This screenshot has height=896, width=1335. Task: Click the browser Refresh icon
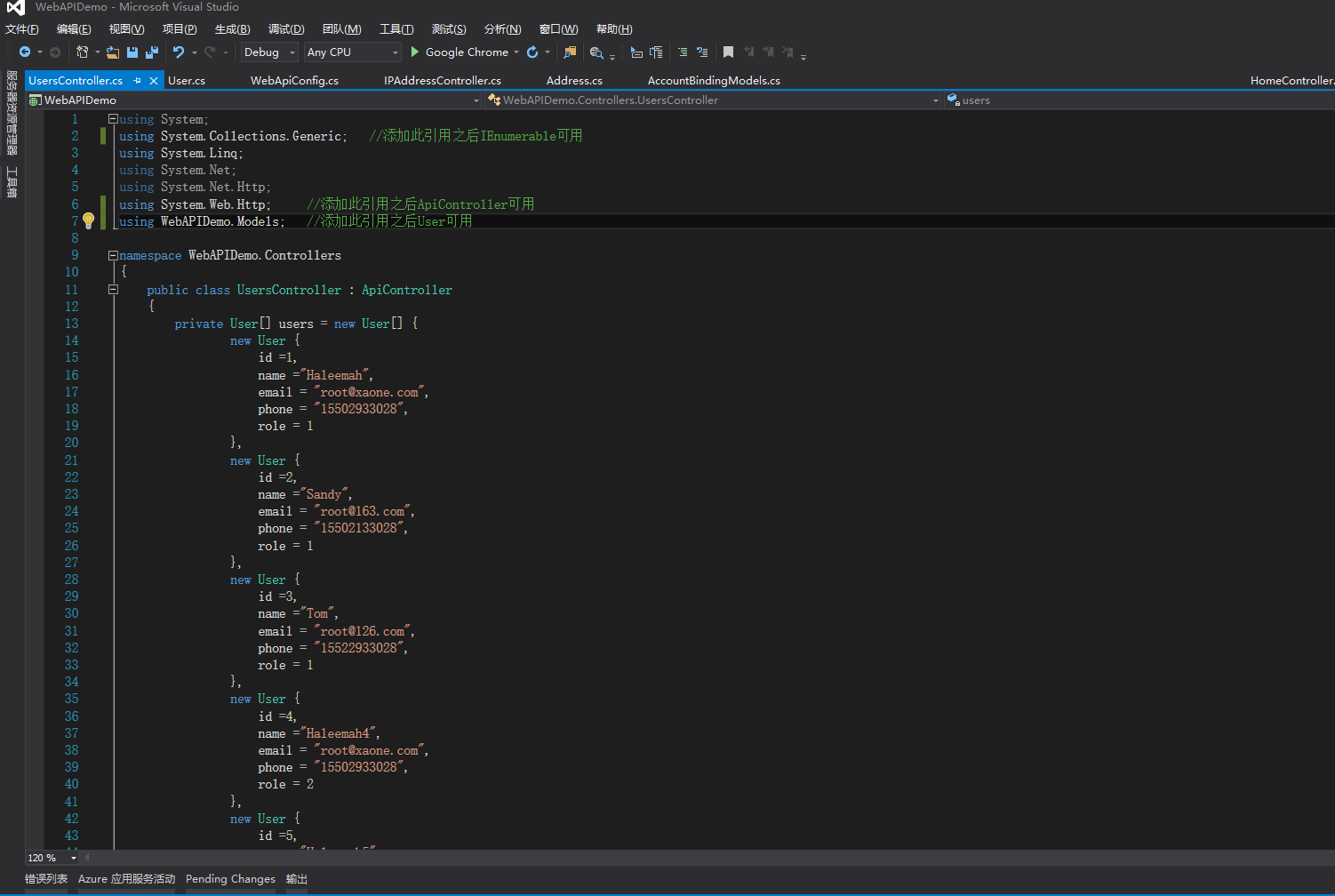click(532, 52)
